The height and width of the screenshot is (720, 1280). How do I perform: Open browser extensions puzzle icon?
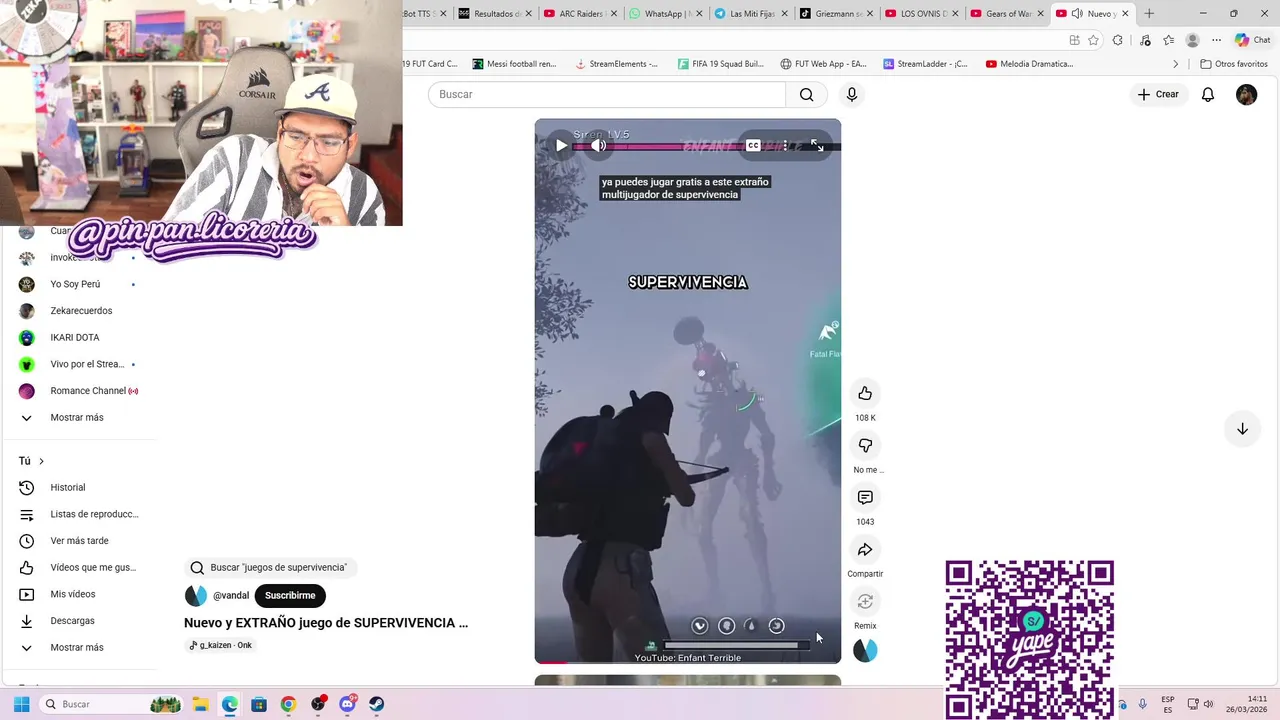(1118, 40)
